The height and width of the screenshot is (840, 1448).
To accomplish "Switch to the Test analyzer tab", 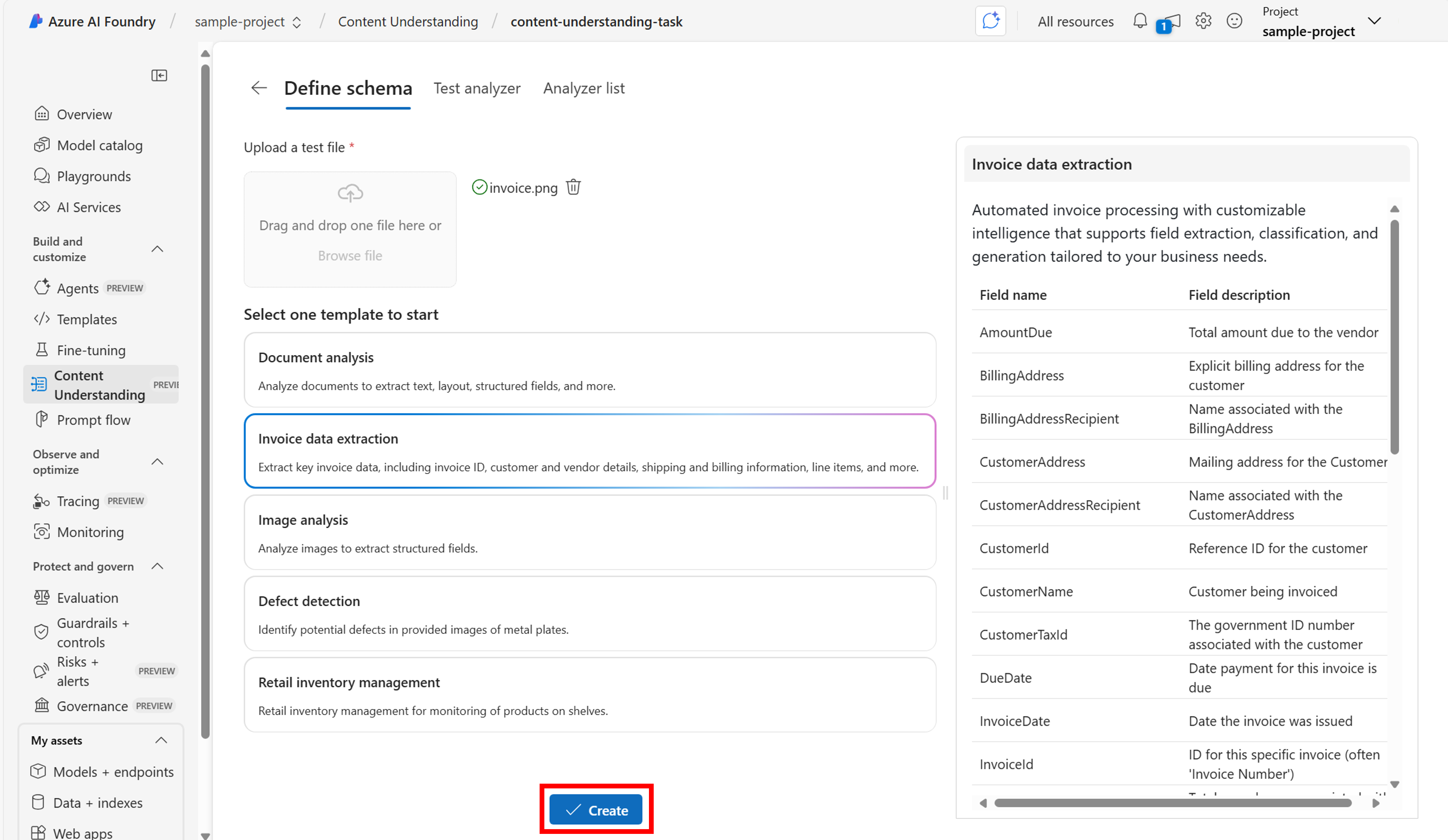I will [x=477, y=88].
